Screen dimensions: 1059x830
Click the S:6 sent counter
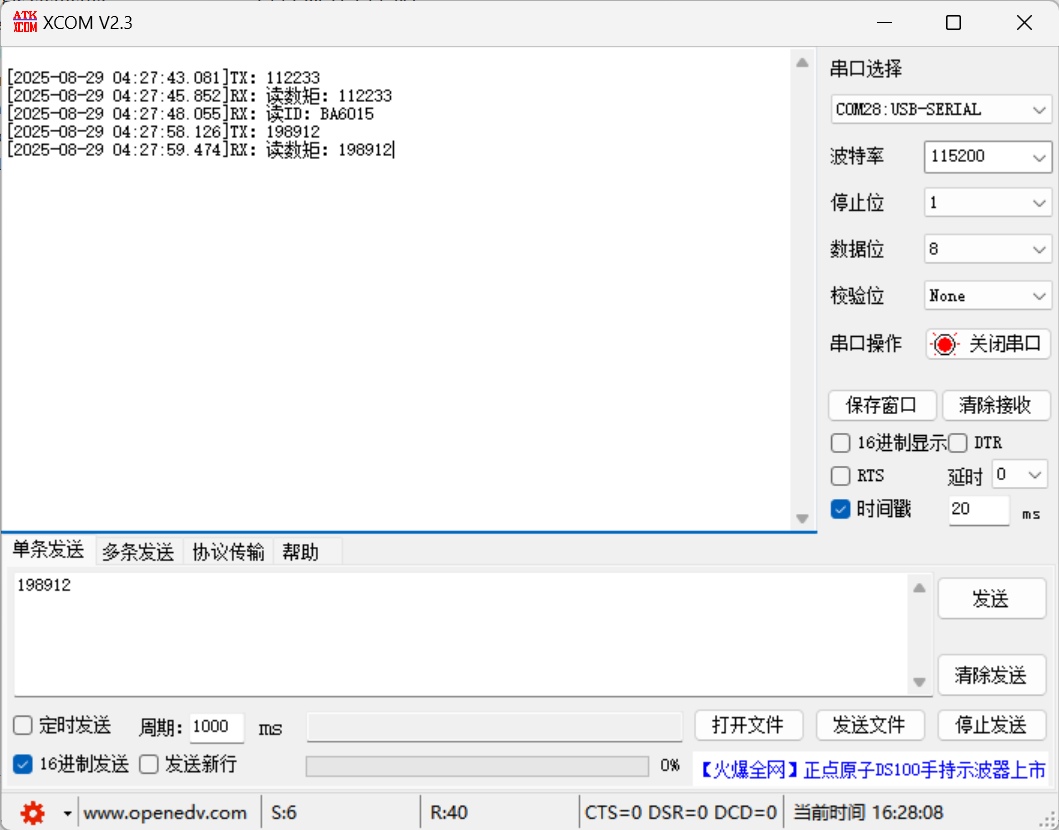point(284,813)
